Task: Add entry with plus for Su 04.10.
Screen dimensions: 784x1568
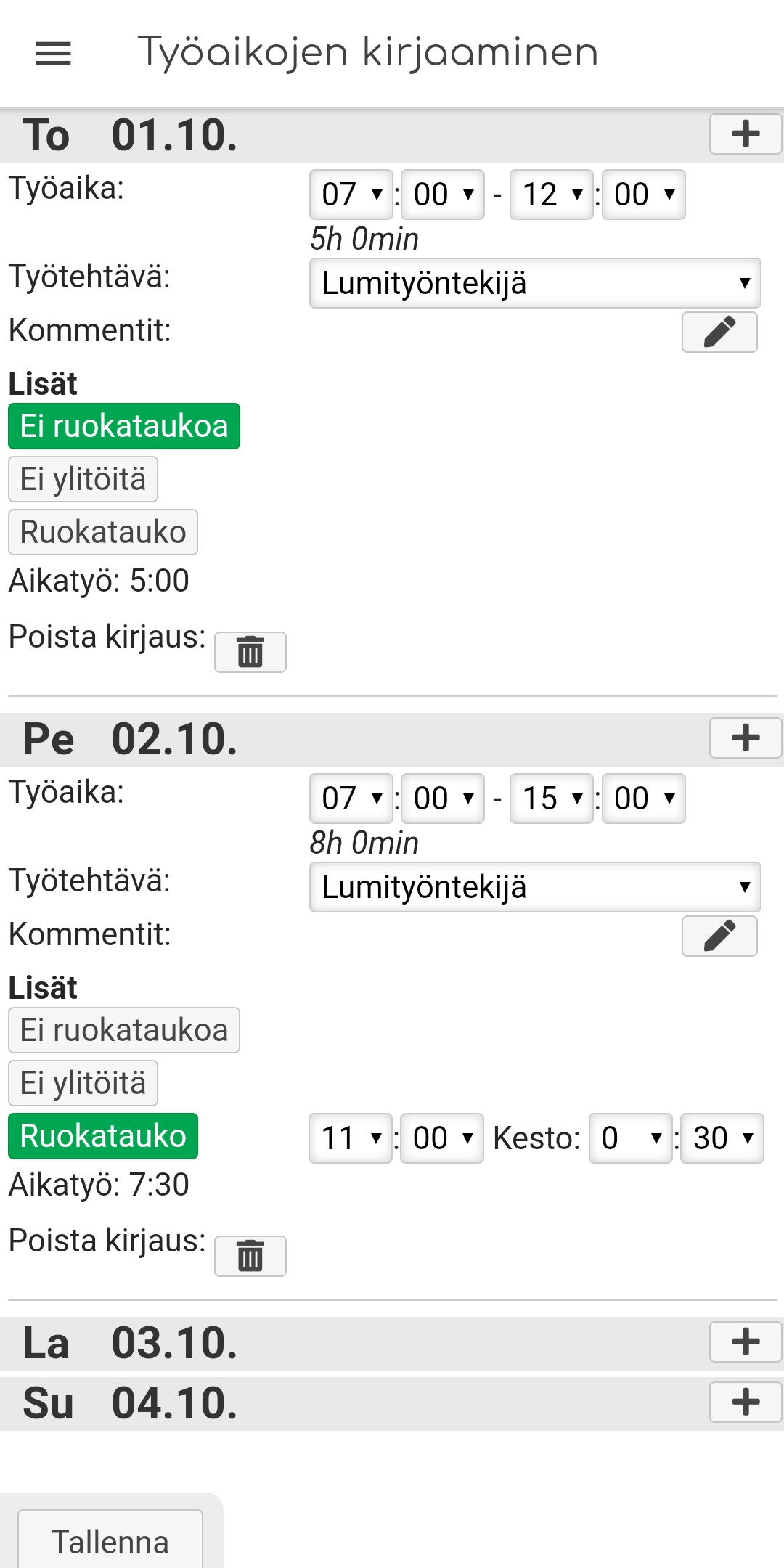Action: point(746,1402)
